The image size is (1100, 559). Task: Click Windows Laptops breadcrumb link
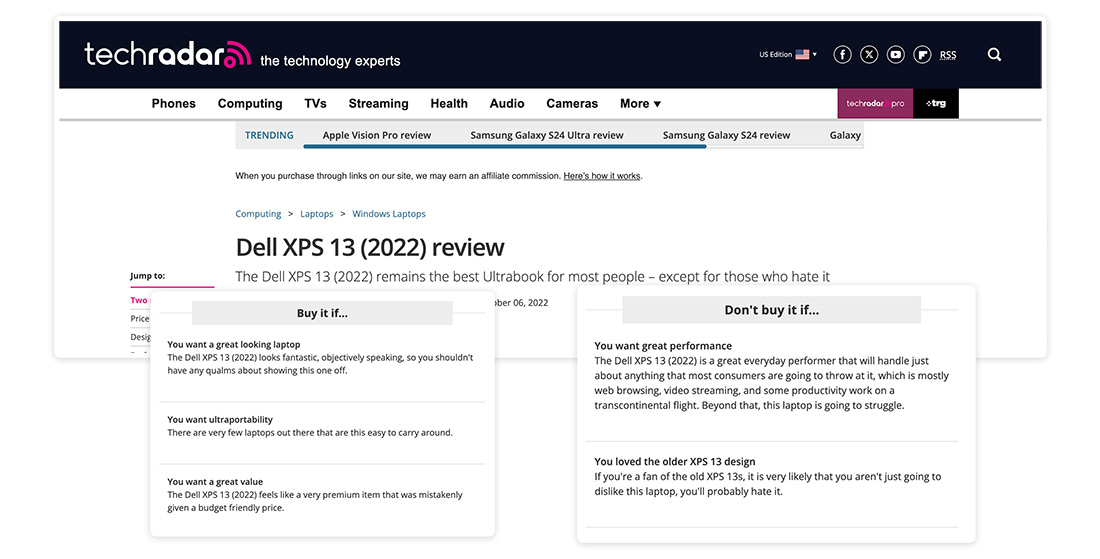tap(389, 214)
